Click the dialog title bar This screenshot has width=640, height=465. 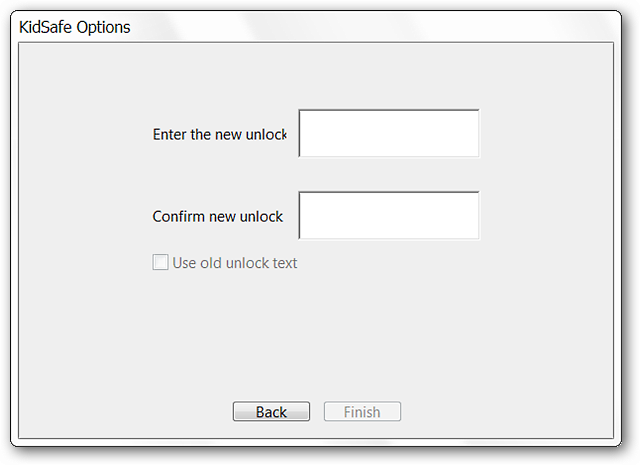tap(316, 27)
